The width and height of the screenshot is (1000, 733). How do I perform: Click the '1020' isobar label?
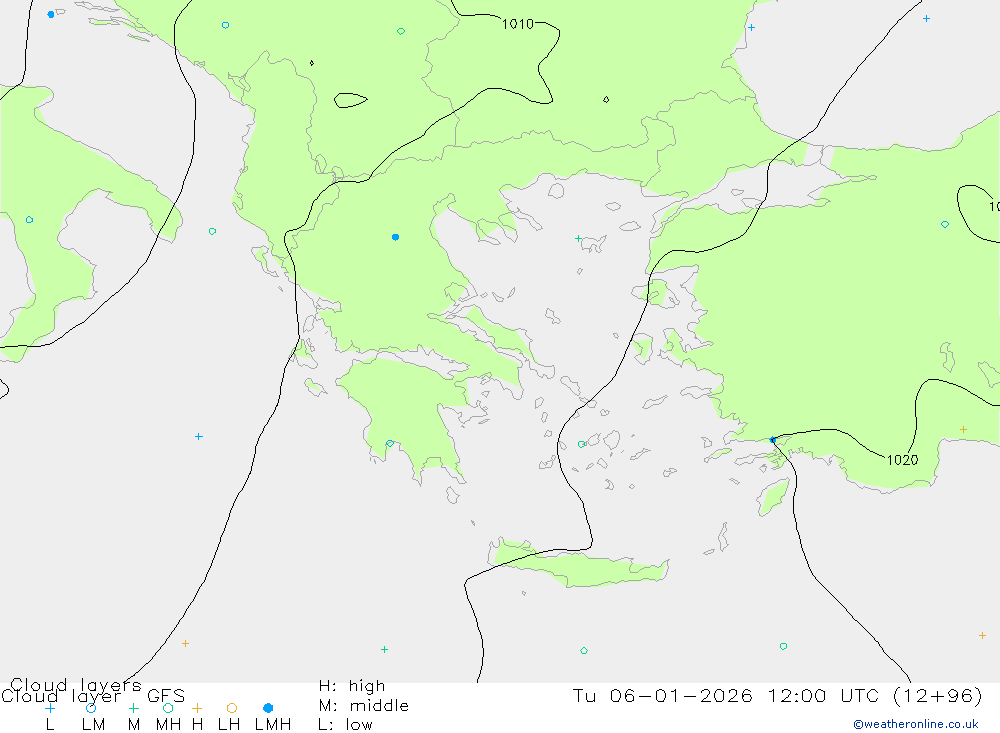coord(902,460)
